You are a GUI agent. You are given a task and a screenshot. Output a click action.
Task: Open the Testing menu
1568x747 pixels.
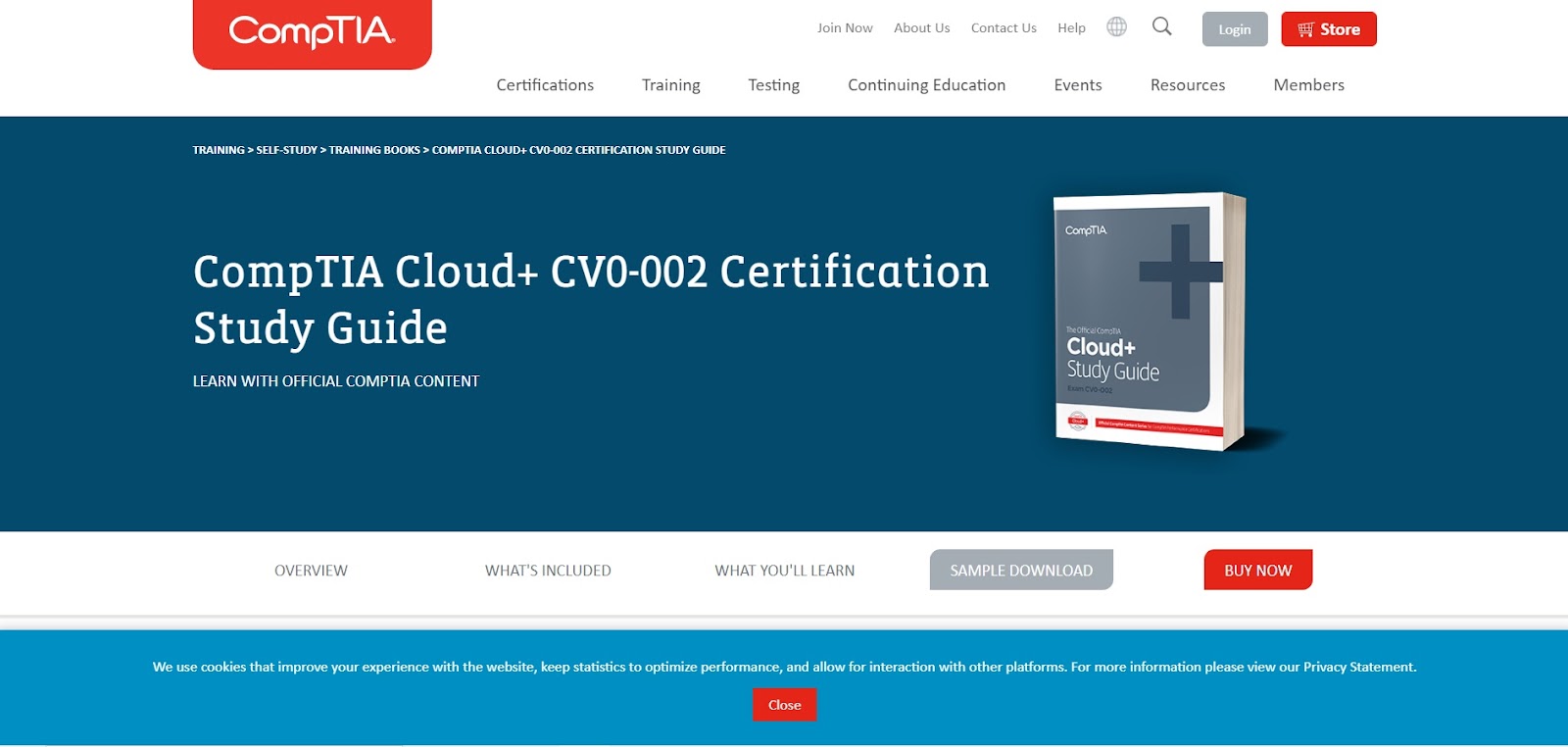[x=774, y=85]
